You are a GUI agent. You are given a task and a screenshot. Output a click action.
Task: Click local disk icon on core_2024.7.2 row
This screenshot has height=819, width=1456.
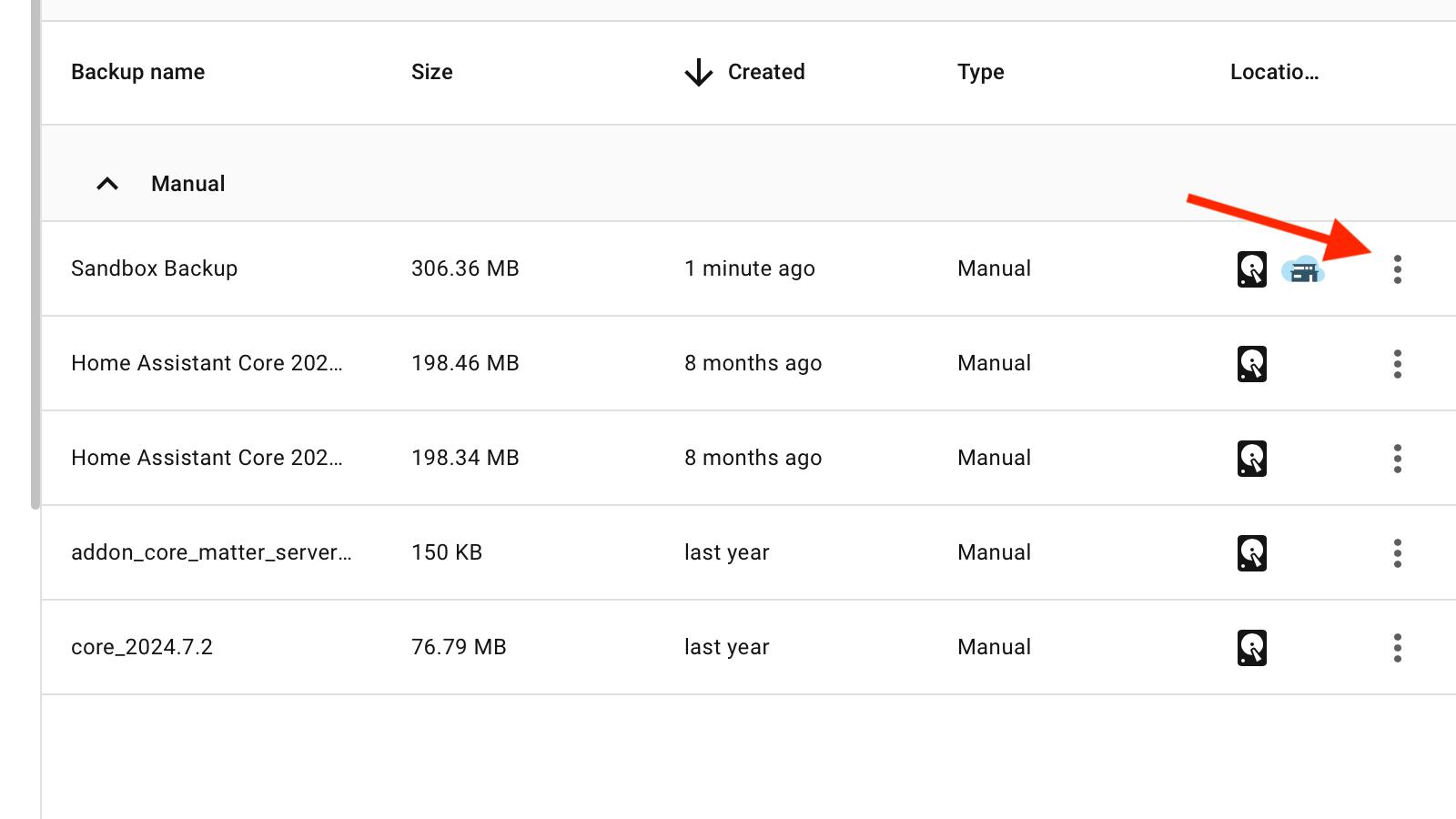coord(1252,648)
